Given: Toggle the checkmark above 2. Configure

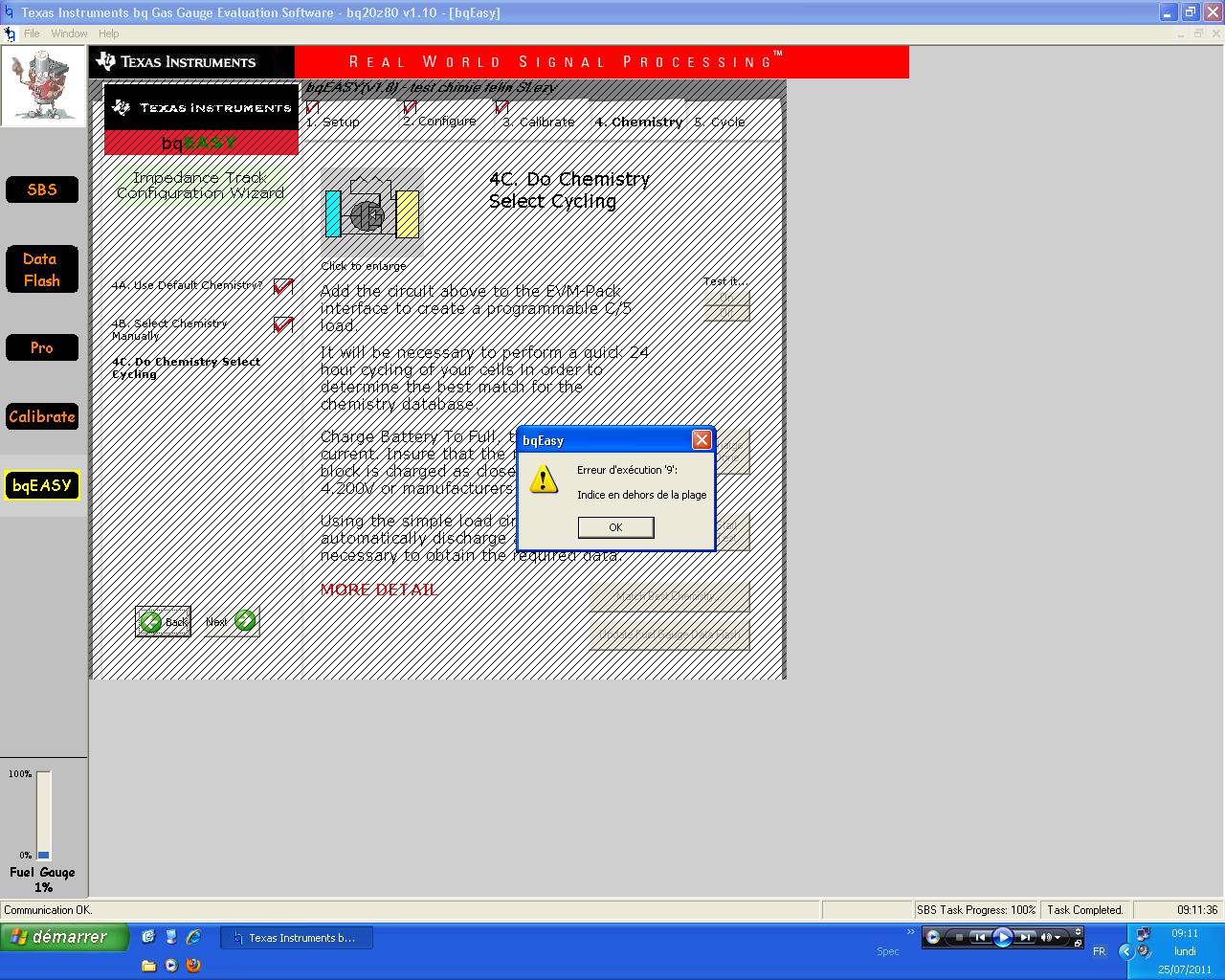Looking at the screenshot, I should (x=410, y=106).
